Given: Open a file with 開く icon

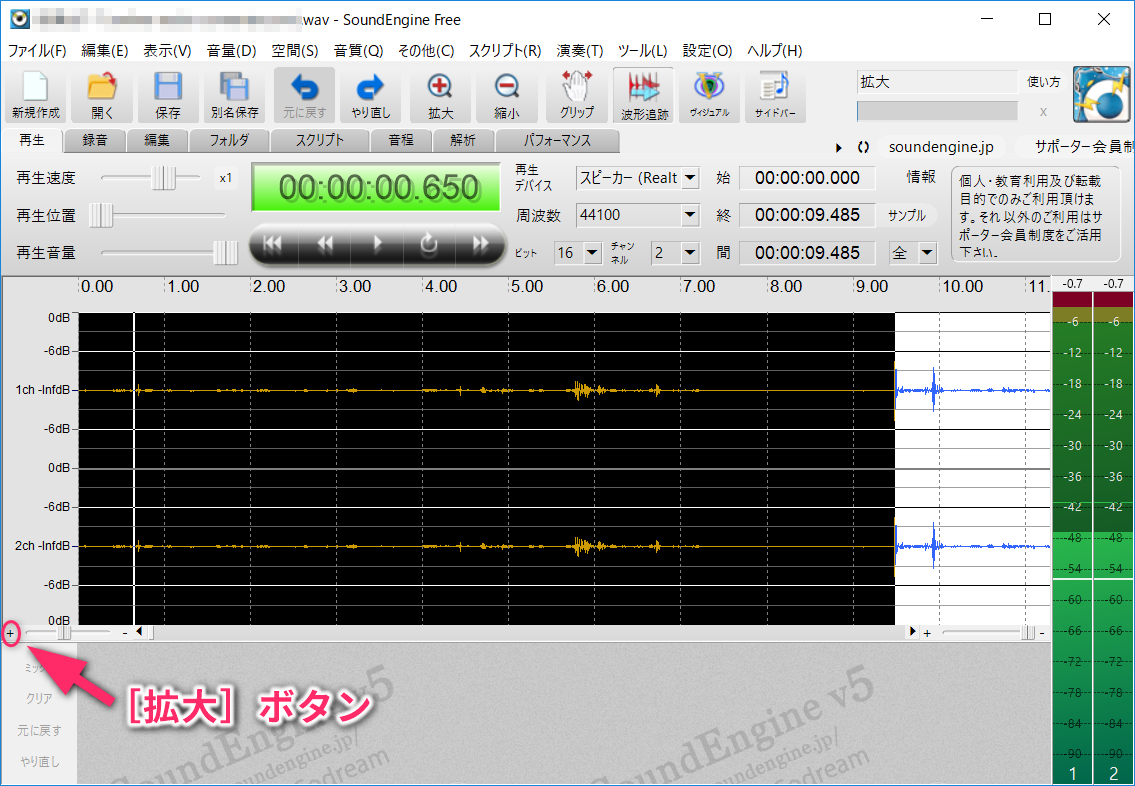Looking at the screenshot, I should (102, 95).
